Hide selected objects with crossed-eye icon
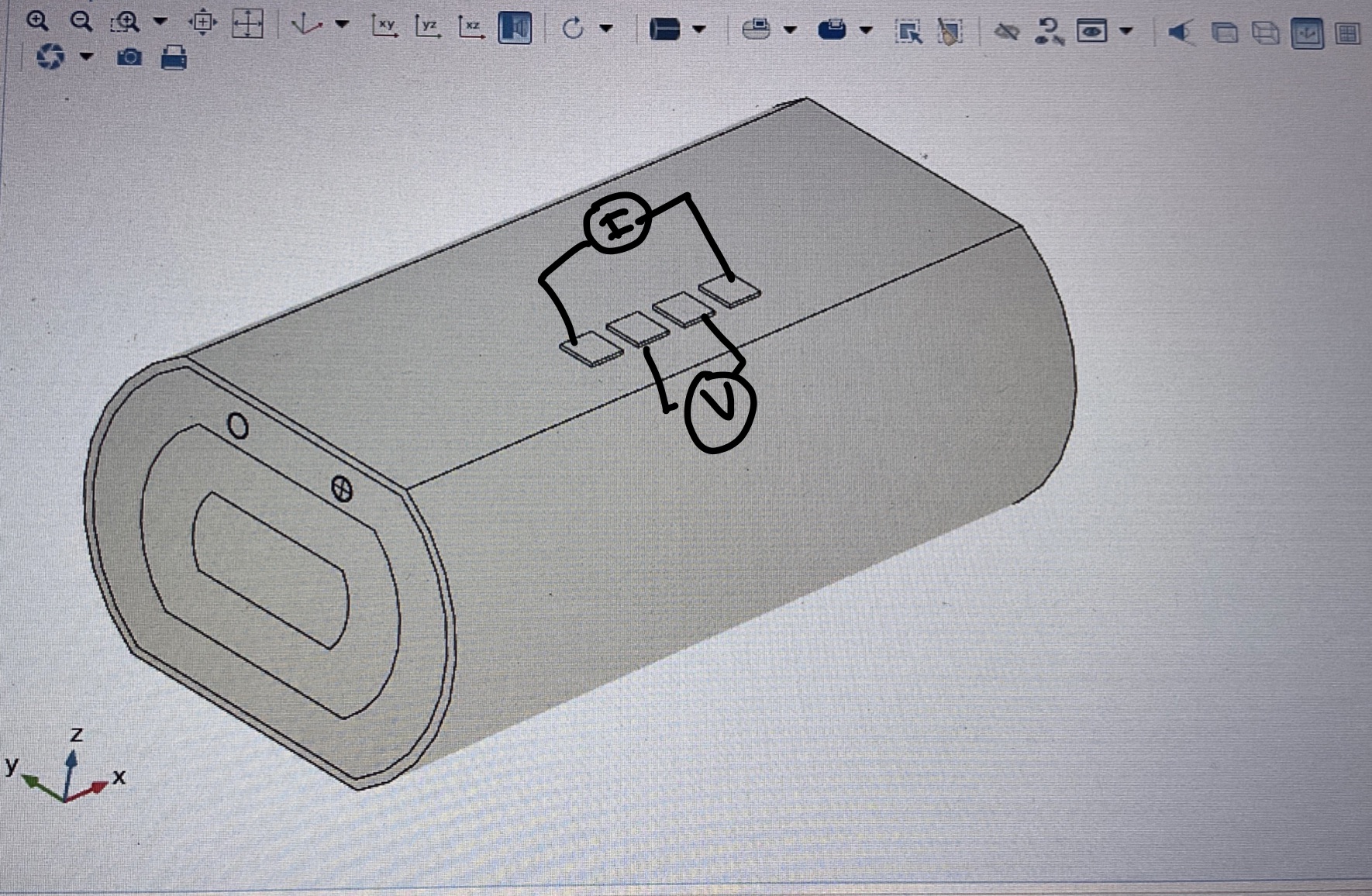Viewport: 1372px width, 896px height. click(1006, 32)
